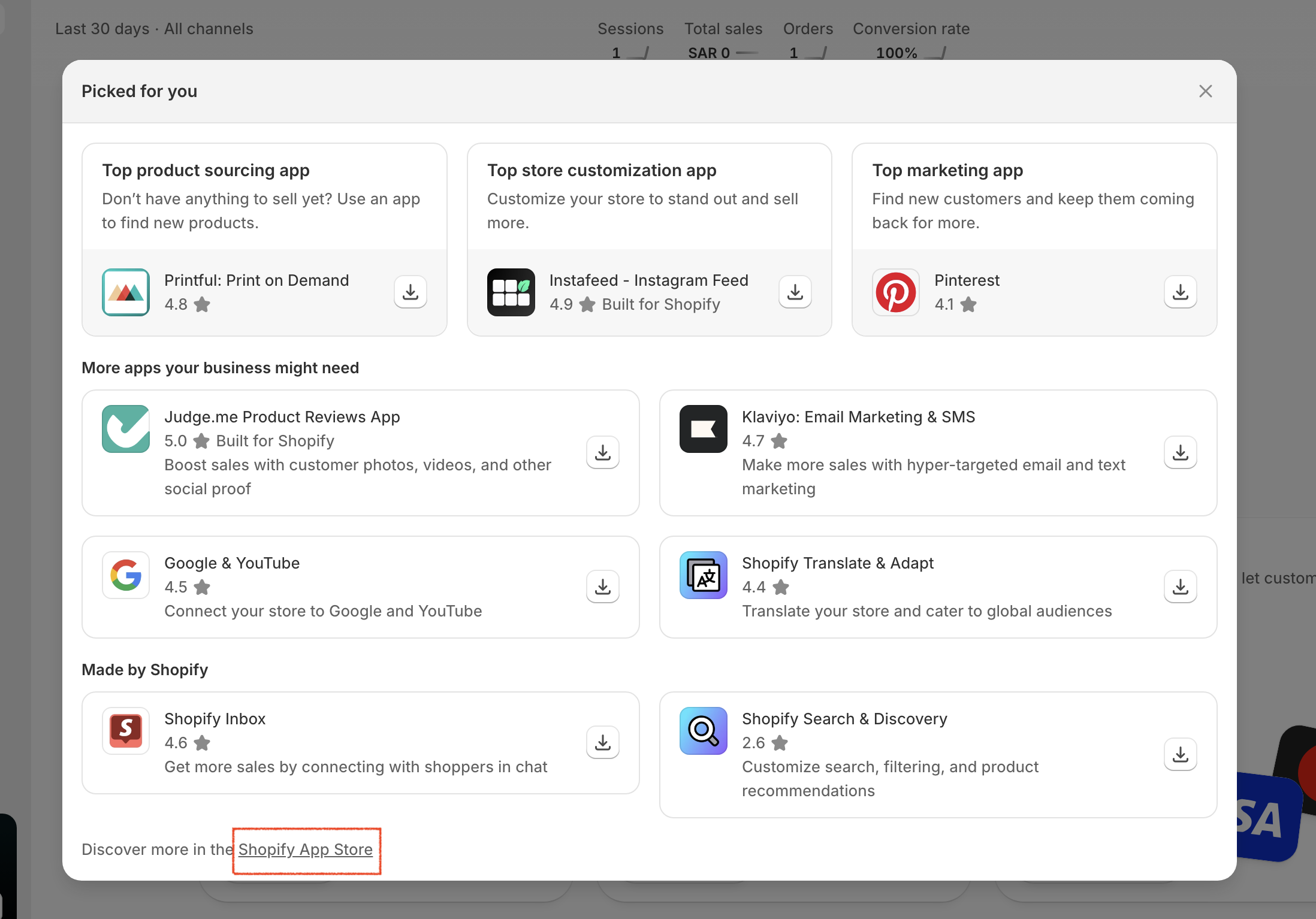
Task: Click the 2.6 rating of Search & Discovery
Action: (x=765, y=743)
